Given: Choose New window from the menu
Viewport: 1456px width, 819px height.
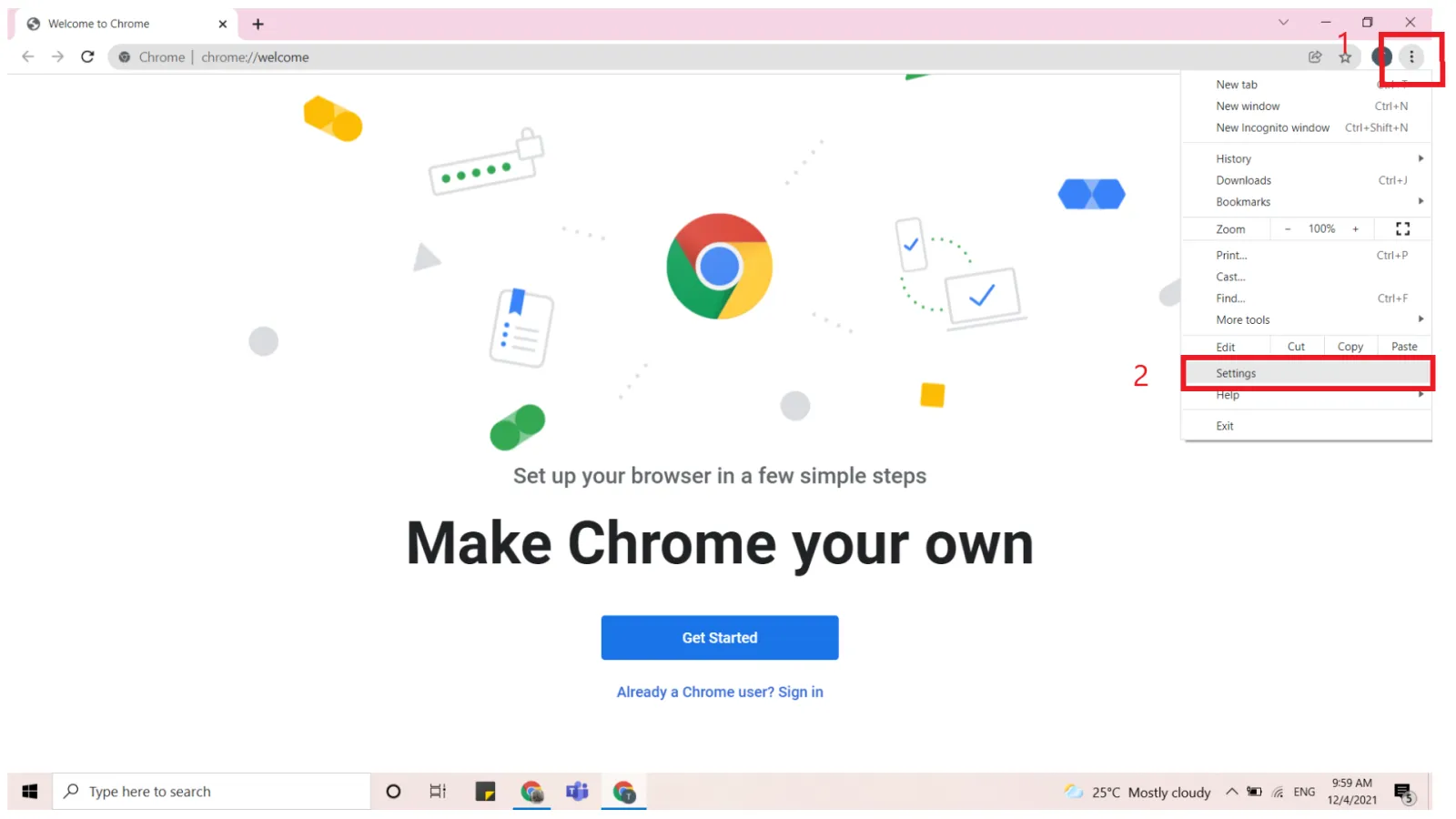Looking at the screenshot, I should coord(1307,106).
